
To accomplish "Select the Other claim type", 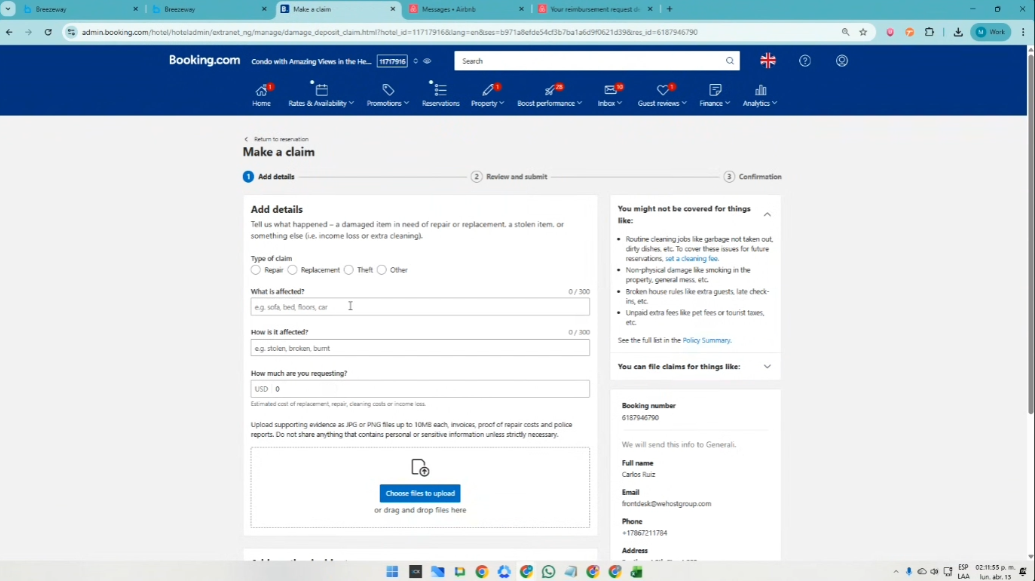I will point(382,270).
